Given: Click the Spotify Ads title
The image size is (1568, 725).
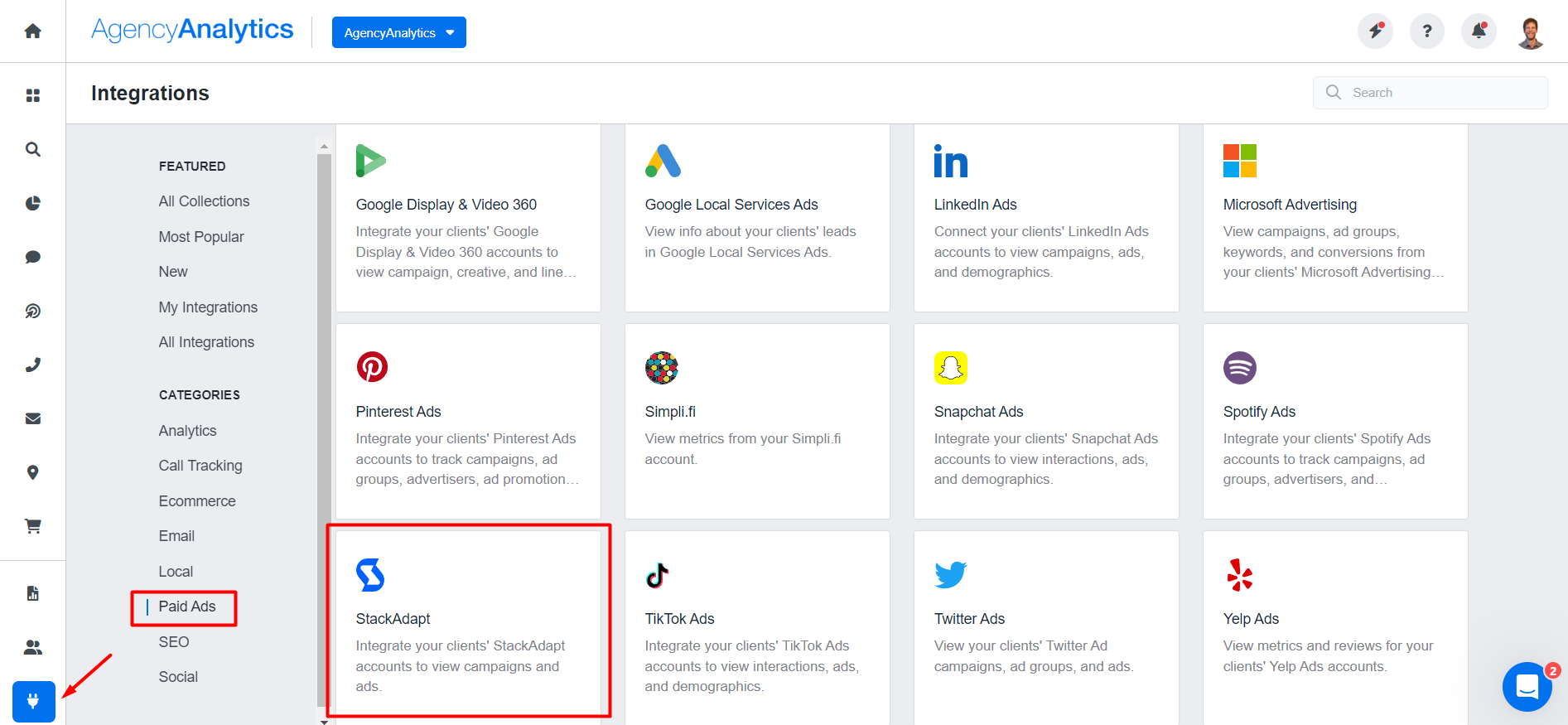Looking at the screenshot, I should 1259,412.
